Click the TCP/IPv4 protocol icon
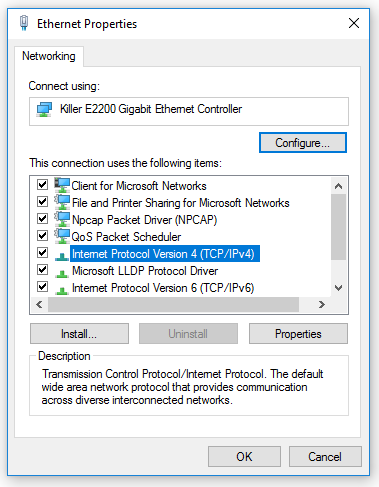 tap(62, 256)
